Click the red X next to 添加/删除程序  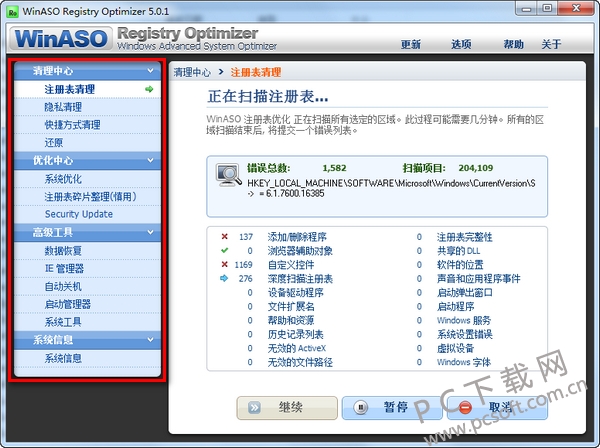pyautogui.click(x=225, y=237)
